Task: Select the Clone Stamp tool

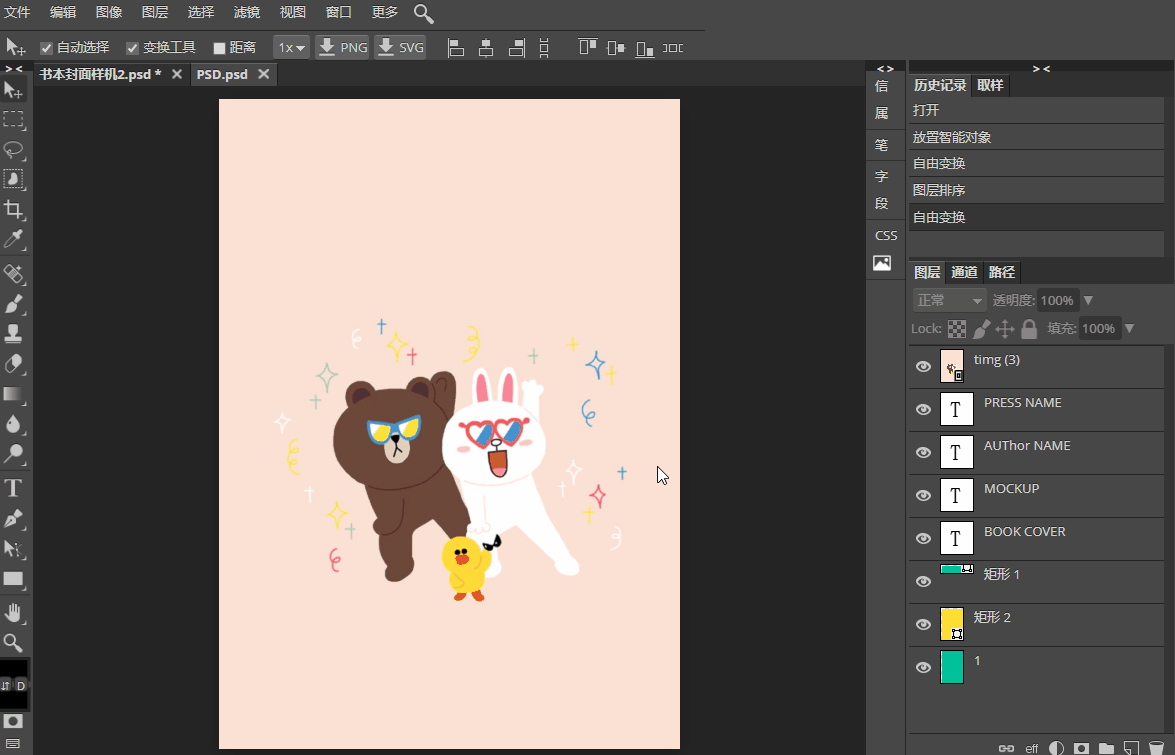Action: [13, 333]
